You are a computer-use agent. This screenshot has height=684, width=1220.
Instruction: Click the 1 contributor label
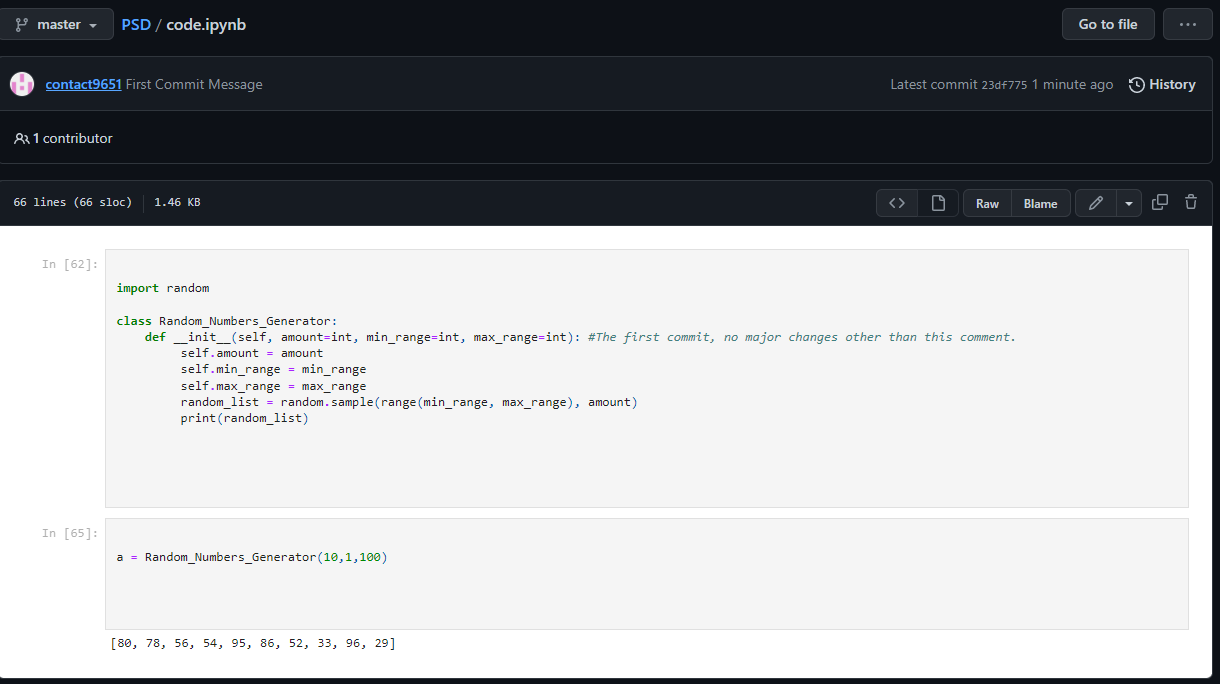tap(64, 138)
